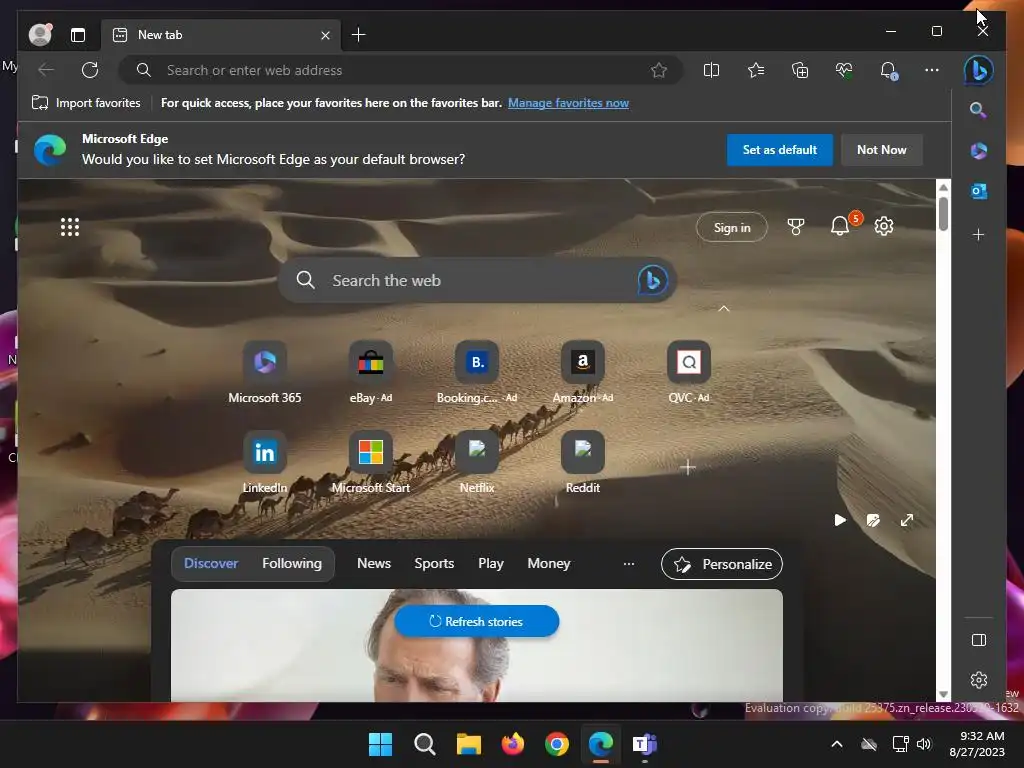The height and width of the screenshot is (768, 1024).
Task: Open Manage favorites now link
Action: [568, 103]
